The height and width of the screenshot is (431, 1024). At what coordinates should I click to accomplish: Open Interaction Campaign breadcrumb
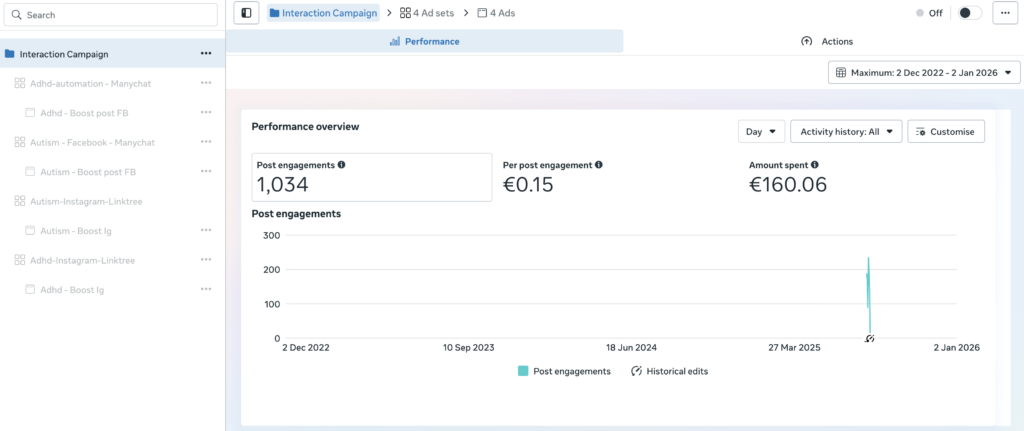[x=323, y=12]
